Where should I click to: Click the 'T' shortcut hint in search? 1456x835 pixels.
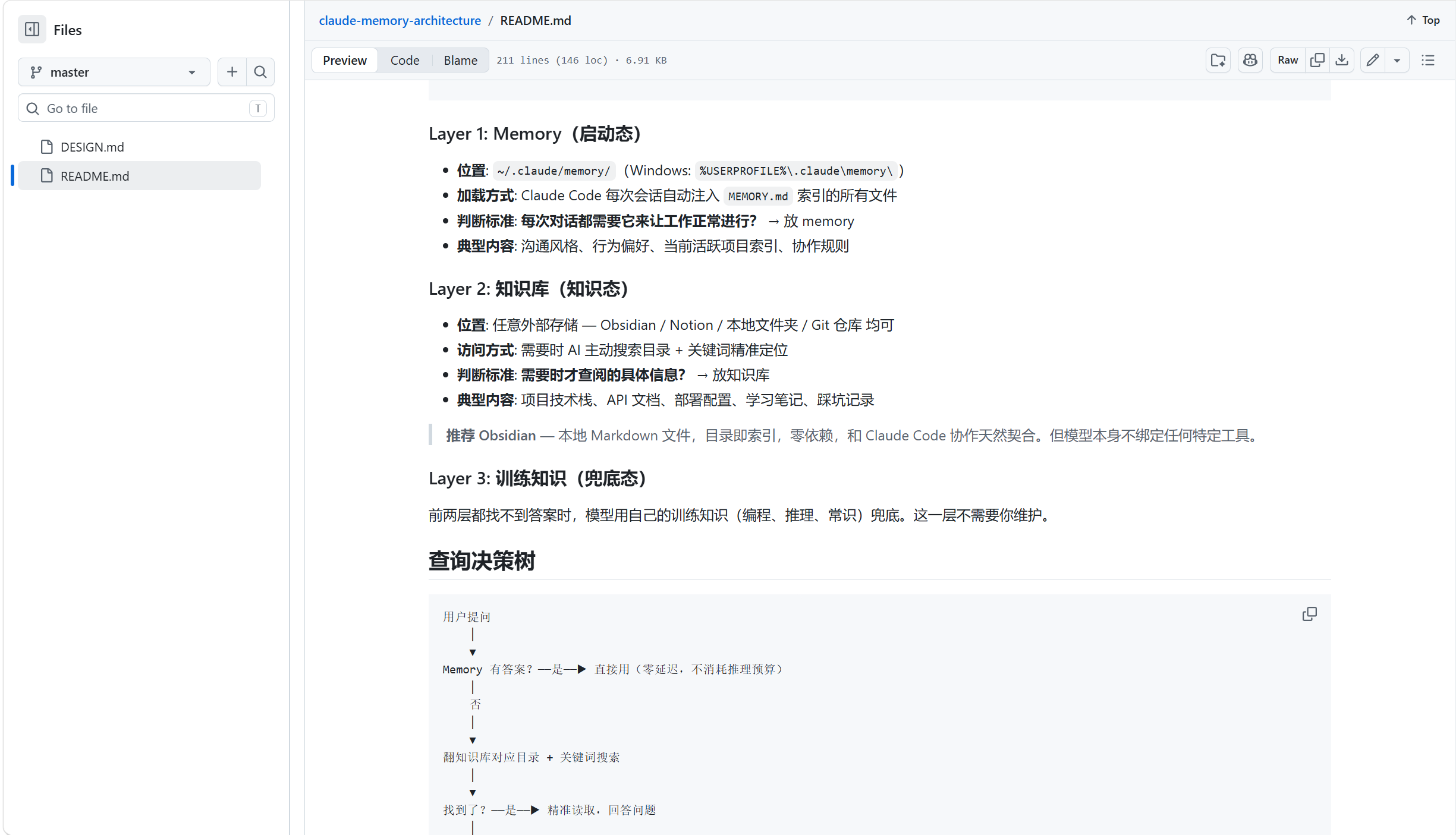[257, 108]
